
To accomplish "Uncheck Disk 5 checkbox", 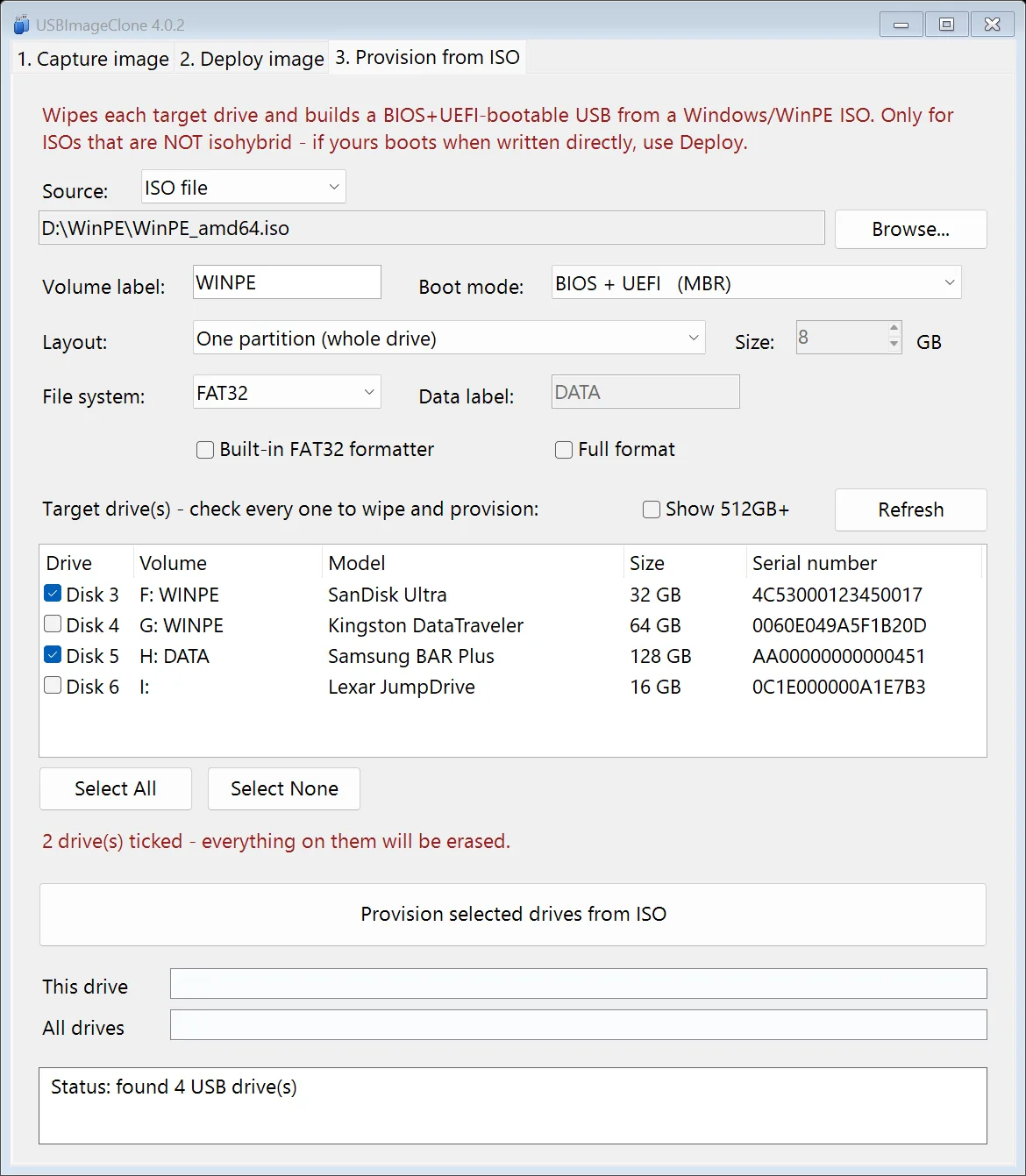I will (x=53, y=655).
